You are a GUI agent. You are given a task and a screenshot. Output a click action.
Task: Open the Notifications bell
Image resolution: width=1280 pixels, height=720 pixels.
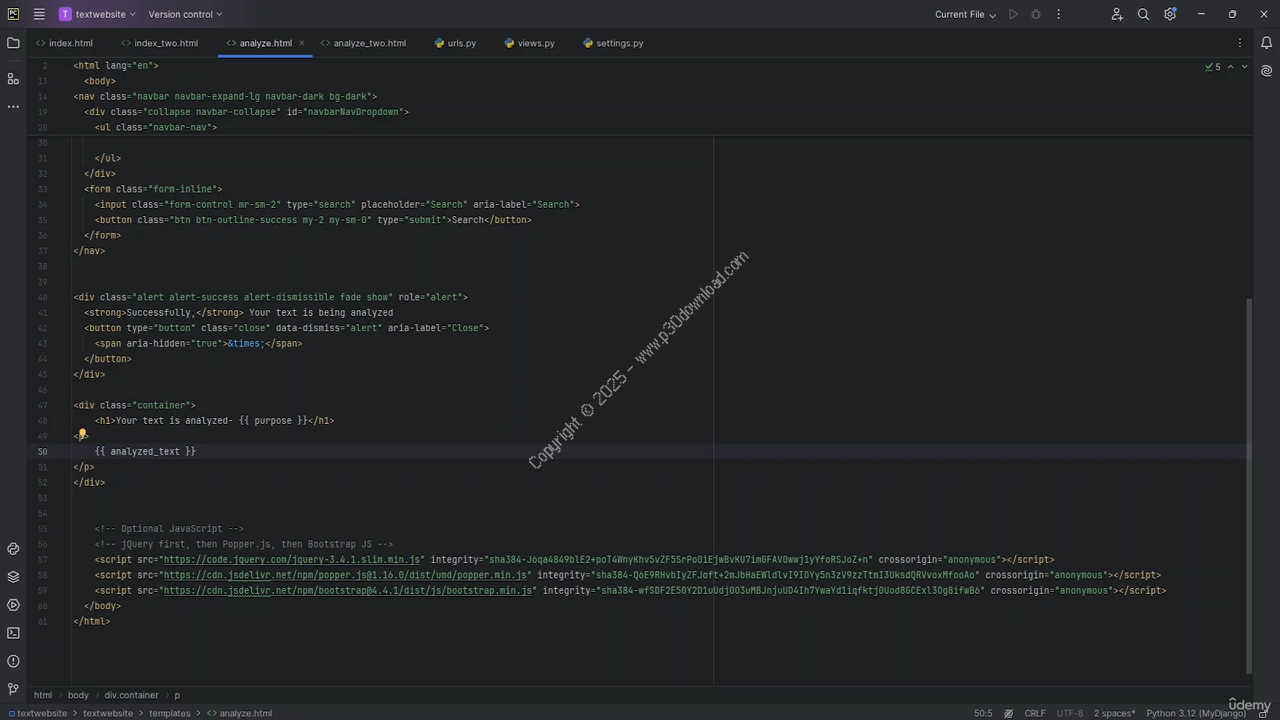coord(1266,43)
